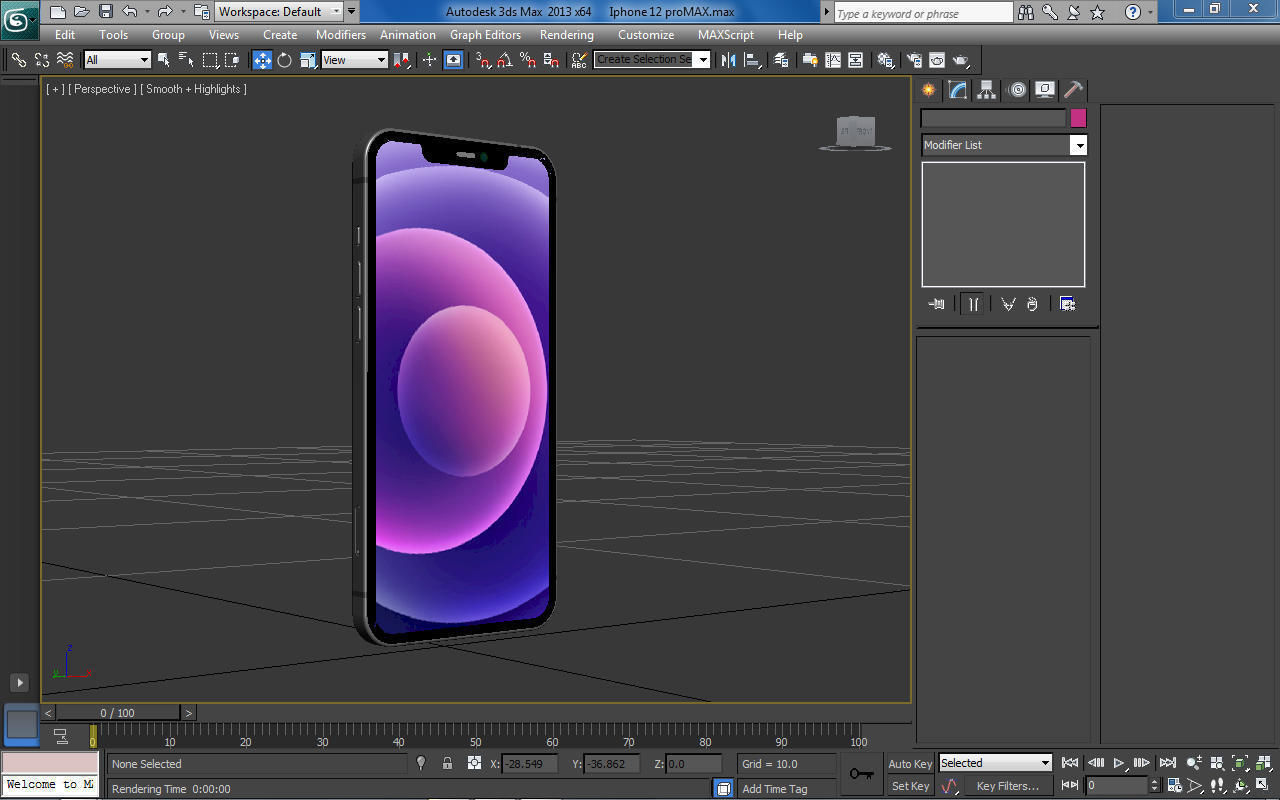The height and width of the screenshot is (800, 1280).
Task: Toggle Absolute/Offset transform type-in mode
Action: pos(475,763)
